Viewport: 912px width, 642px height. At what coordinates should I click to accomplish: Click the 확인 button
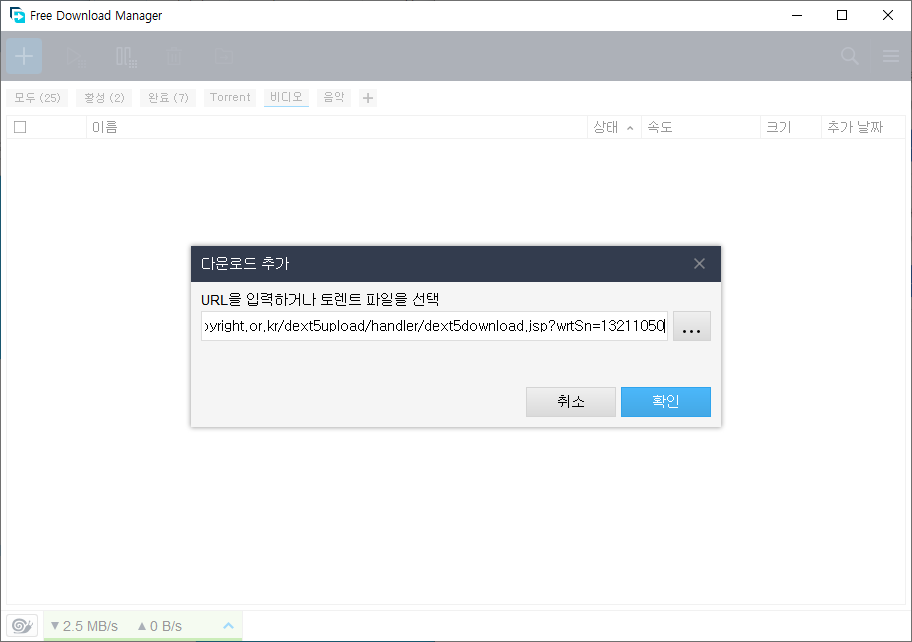[666, 402]
